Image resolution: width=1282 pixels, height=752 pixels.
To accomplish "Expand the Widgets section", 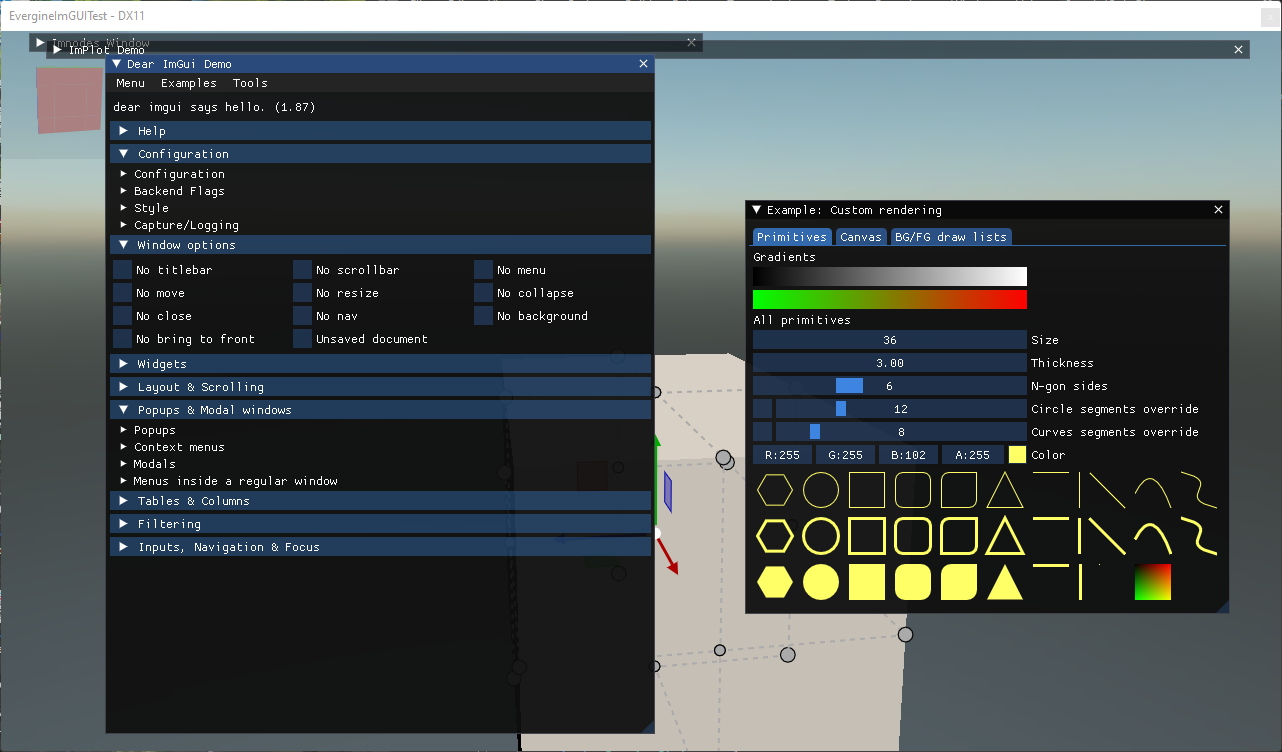I will point(161,364).
